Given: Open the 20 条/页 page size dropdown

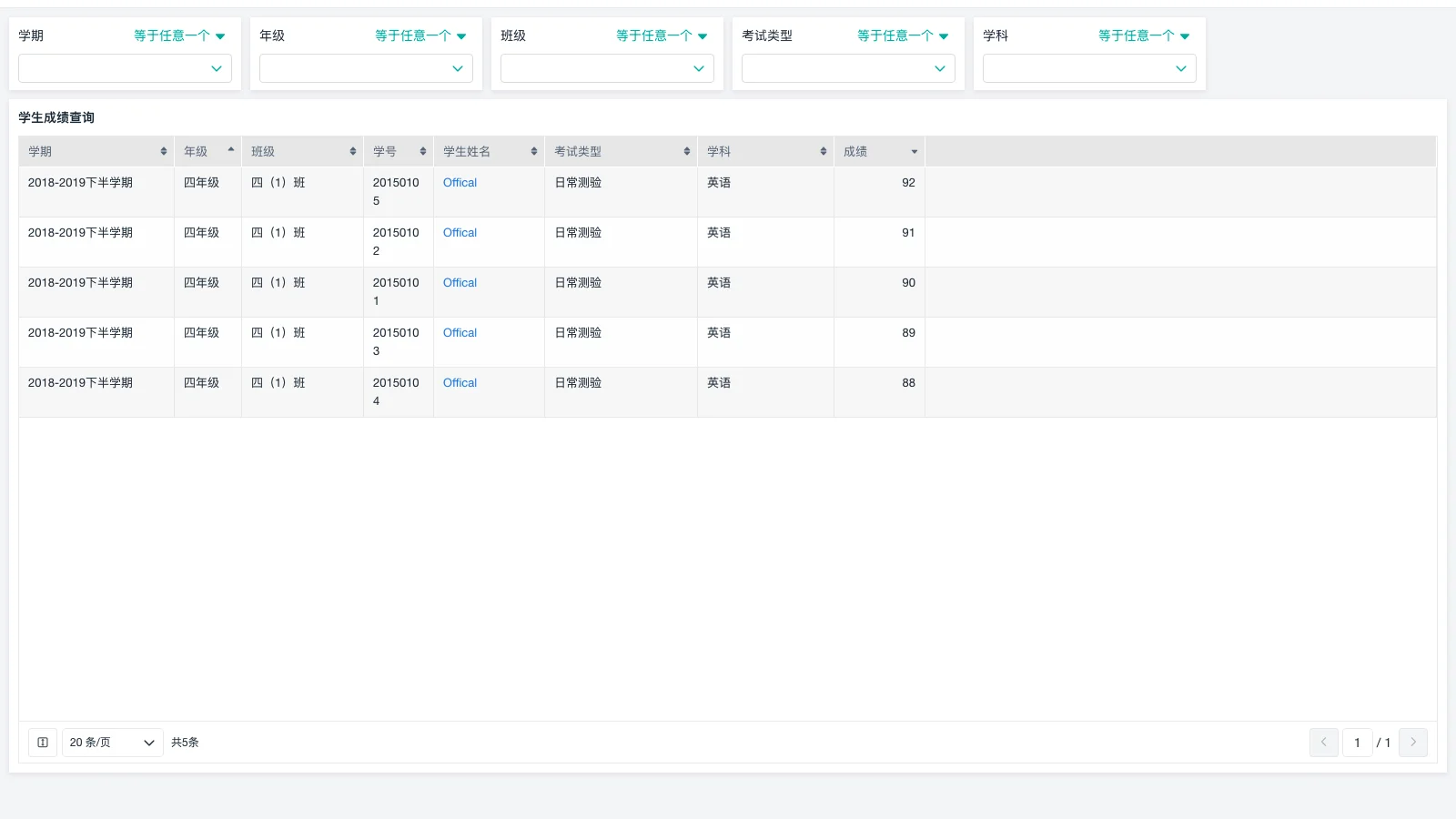Looking at the screenshot, I should pos(112,743).
